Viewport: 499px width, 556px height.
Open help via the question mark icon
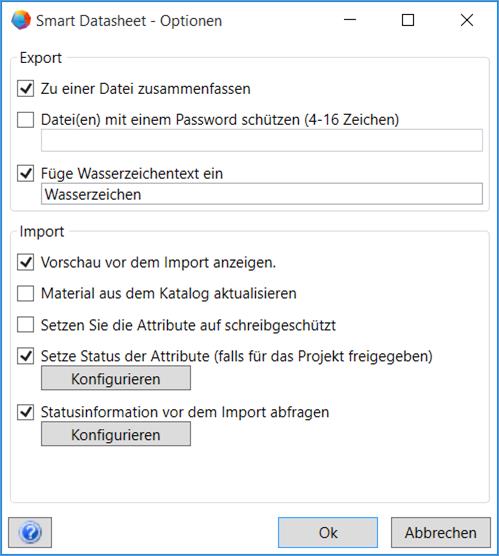tap(30, 532)
